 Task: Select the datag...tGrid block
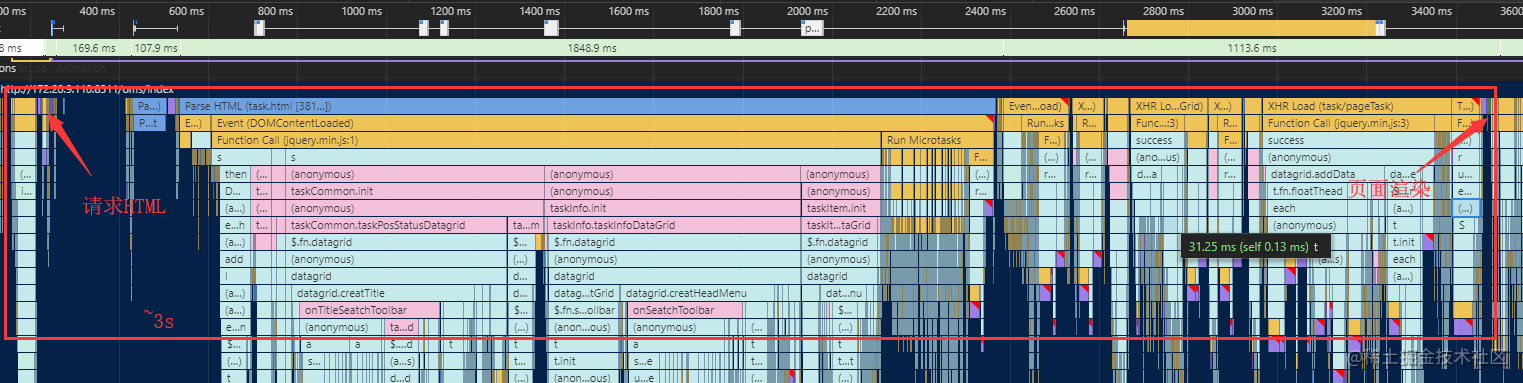pos(584,294)
